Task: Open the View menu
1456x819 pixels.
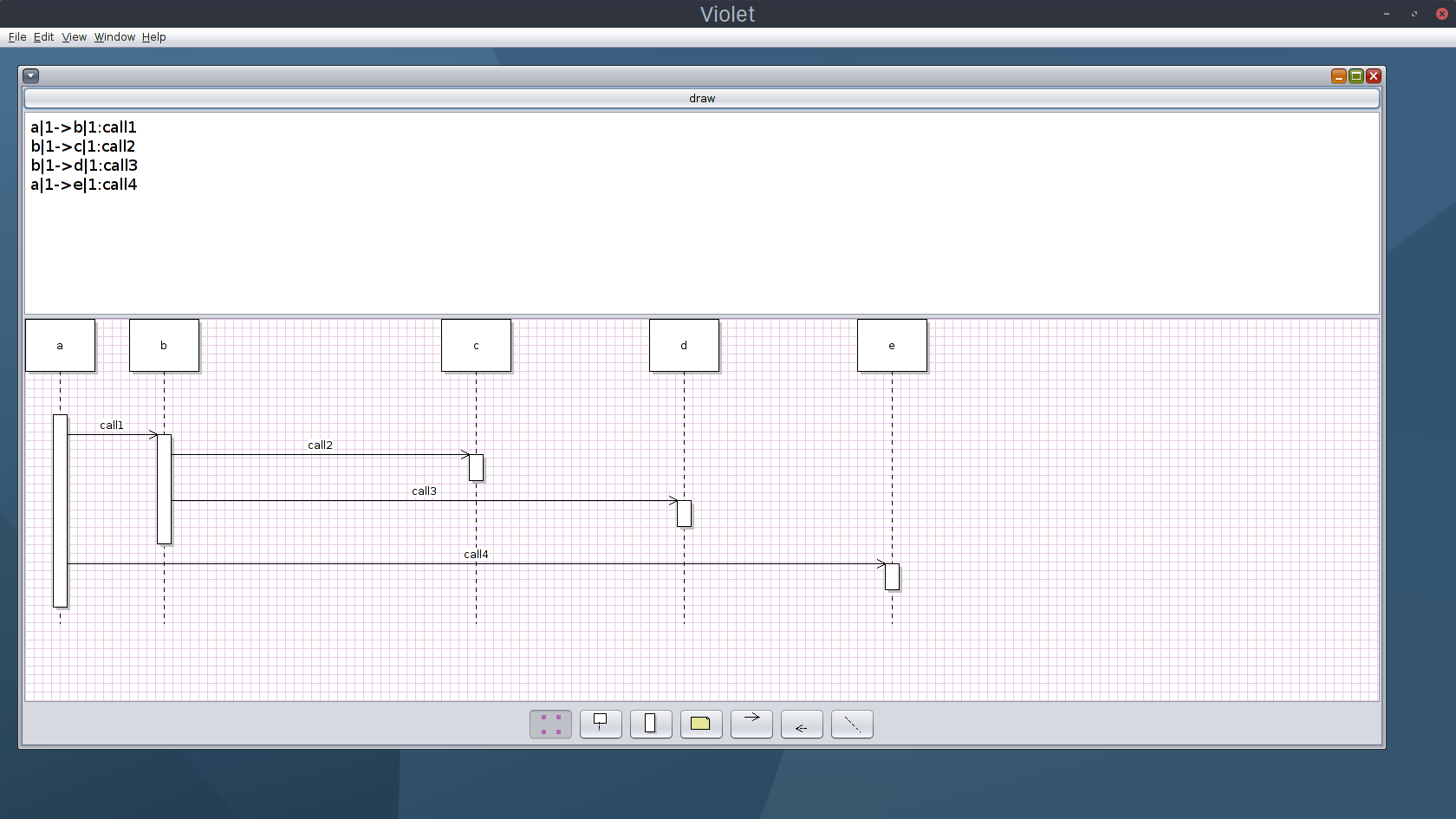Action: (x=74, y=37)
